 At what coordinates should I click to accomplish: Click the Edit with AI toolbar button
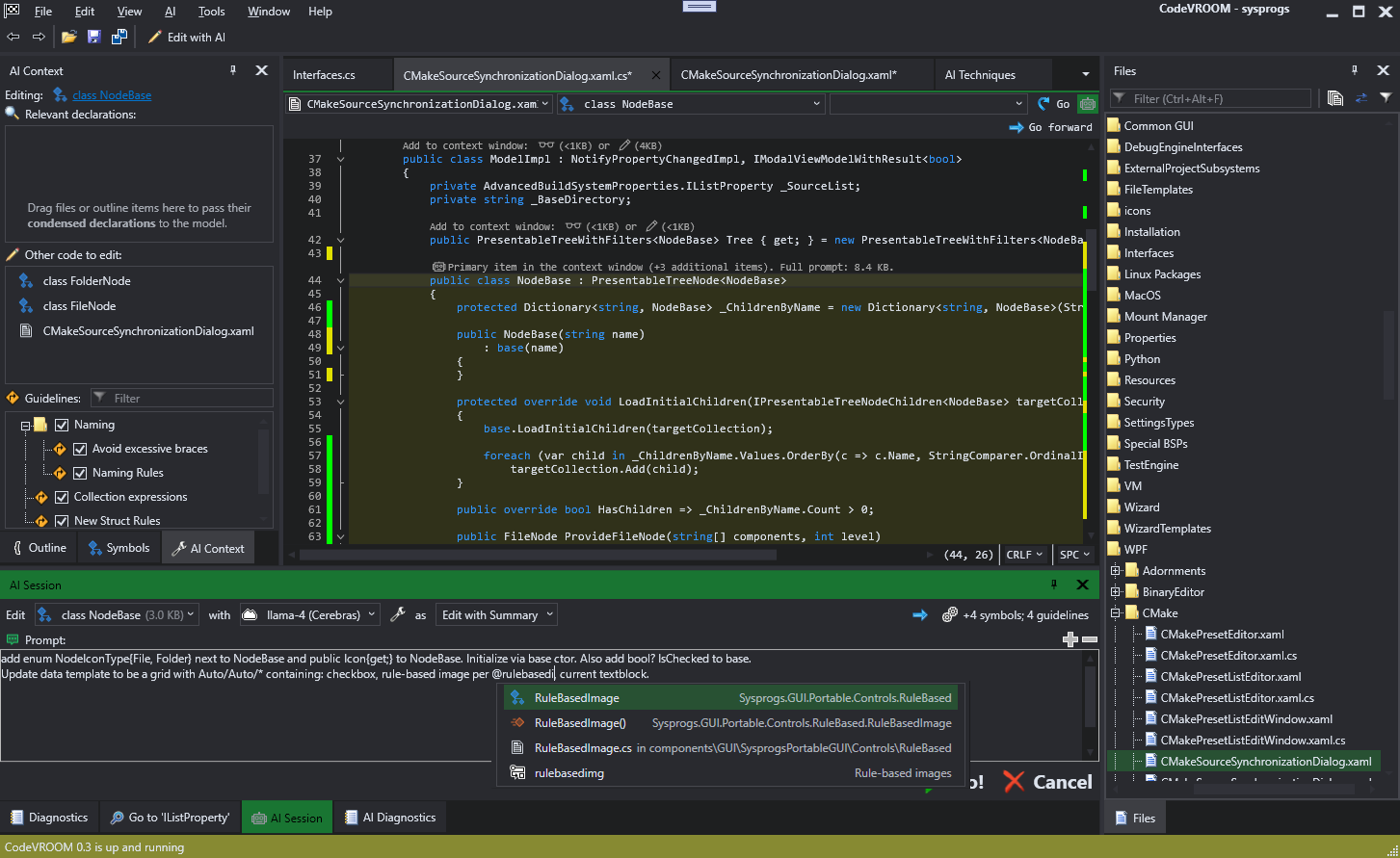[x=187, y=37]
